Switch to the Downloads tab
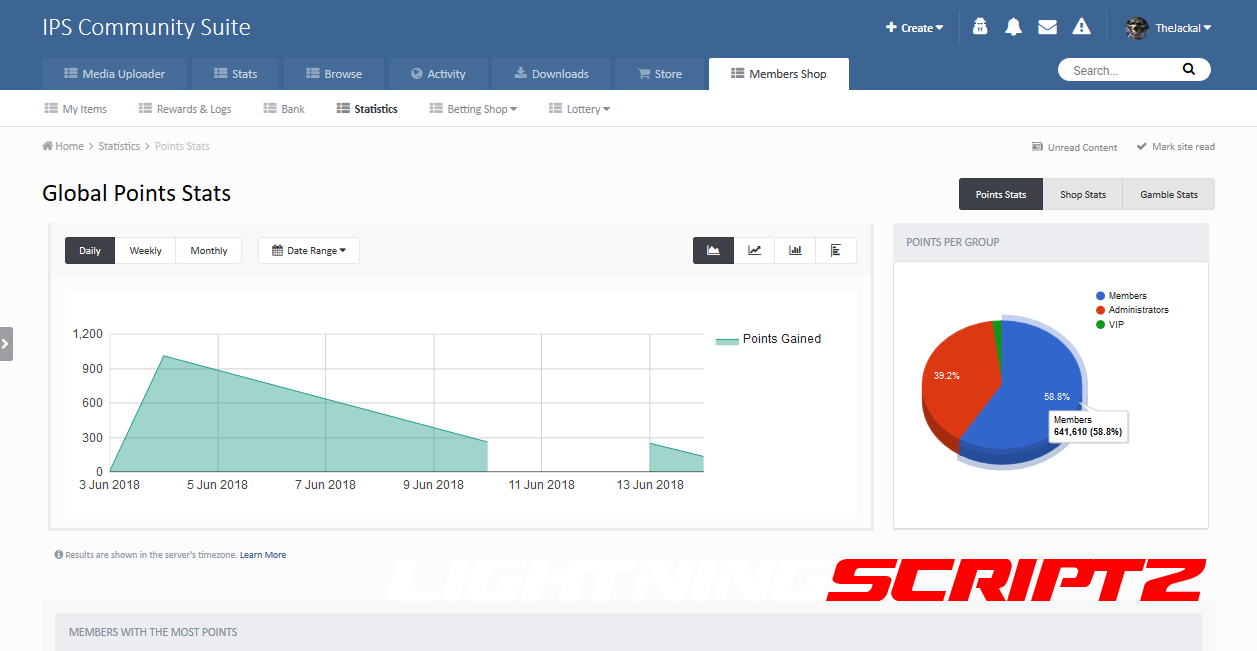 (x=551, y=74)
